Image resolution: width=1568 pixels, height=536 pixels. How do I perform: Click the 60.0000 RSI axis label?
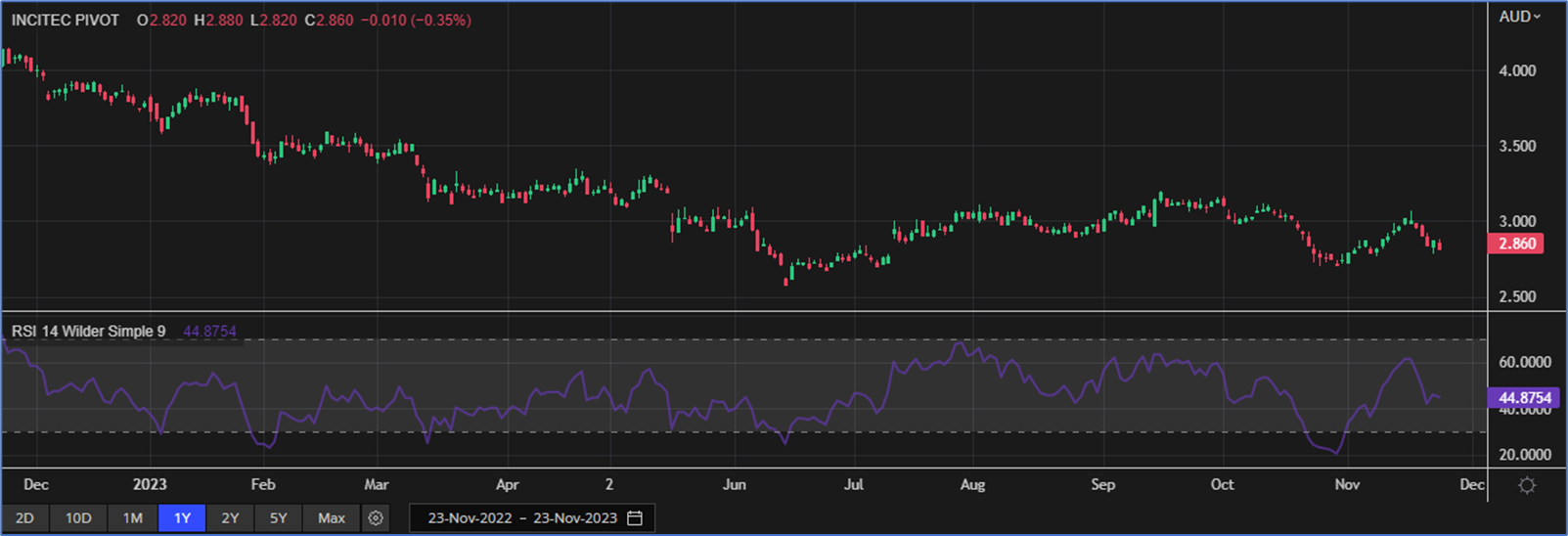1525,362
